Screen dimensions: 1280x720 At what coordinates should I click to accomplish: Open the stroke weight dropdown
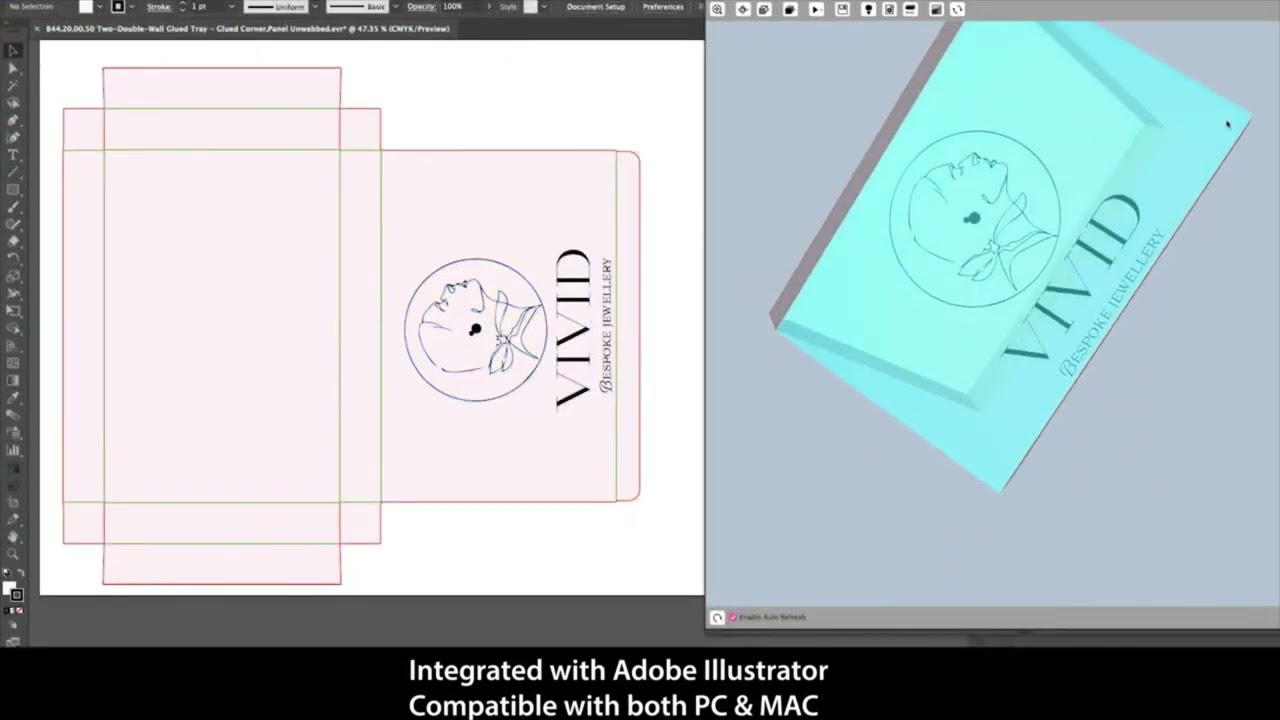pos(231,7)
